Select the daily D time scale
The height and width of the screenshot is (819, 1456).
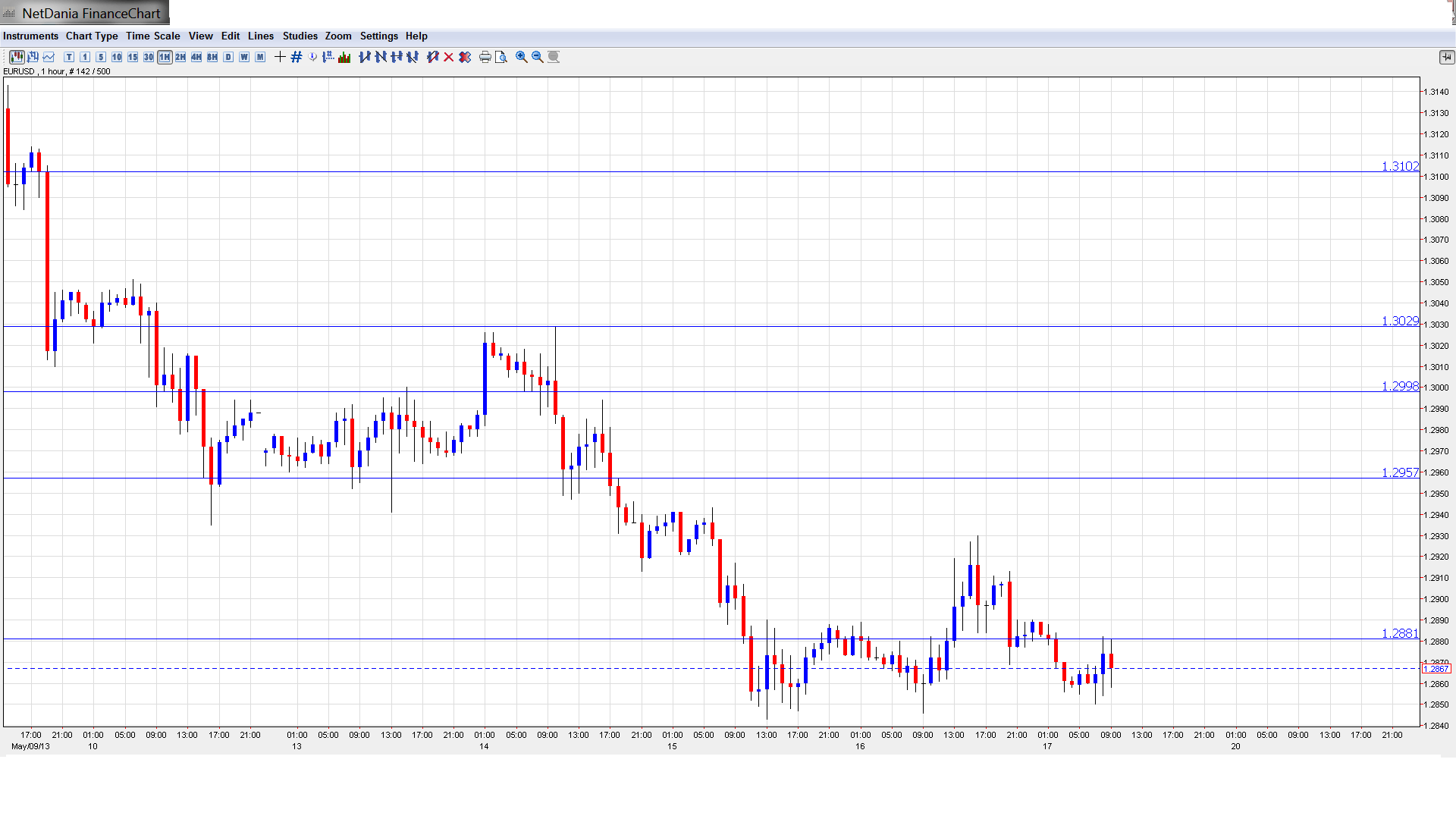pyautogui.click(x=228, y=57)
